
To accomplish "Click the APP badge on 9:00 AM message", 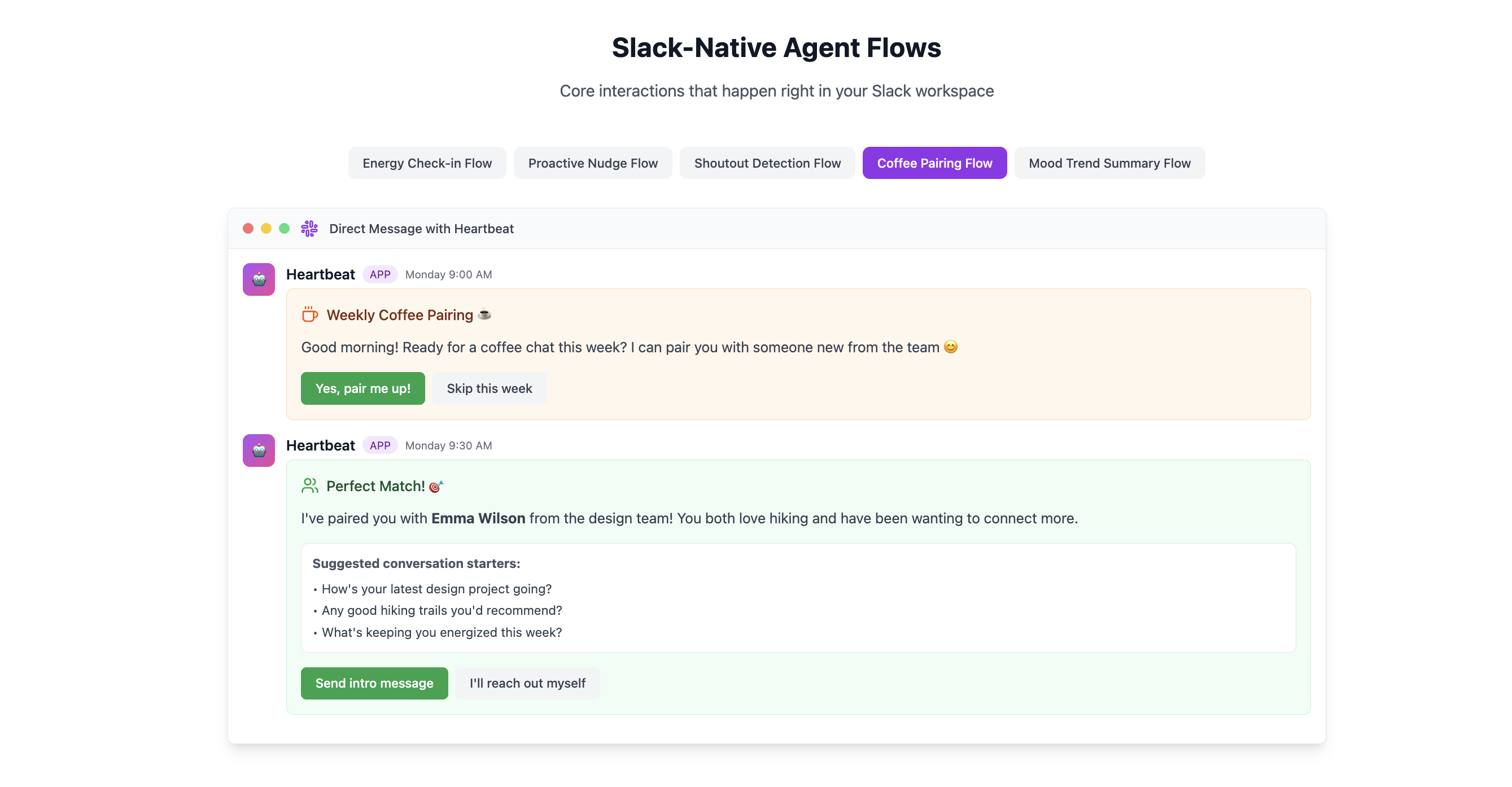I will pyautogui.click(x=380, y=274).
